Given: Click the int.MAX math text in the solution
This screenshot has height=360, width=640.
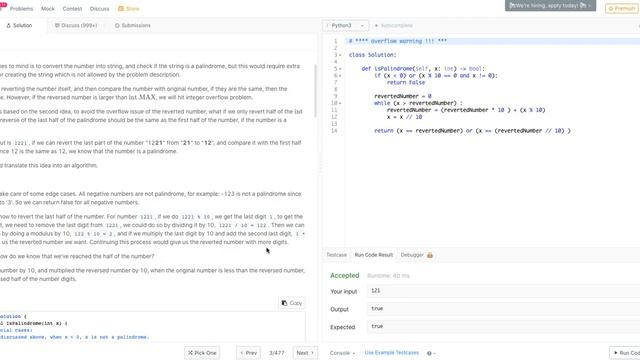Looking at the screenshot, I should pyautogui.click(x=142, y=97).
